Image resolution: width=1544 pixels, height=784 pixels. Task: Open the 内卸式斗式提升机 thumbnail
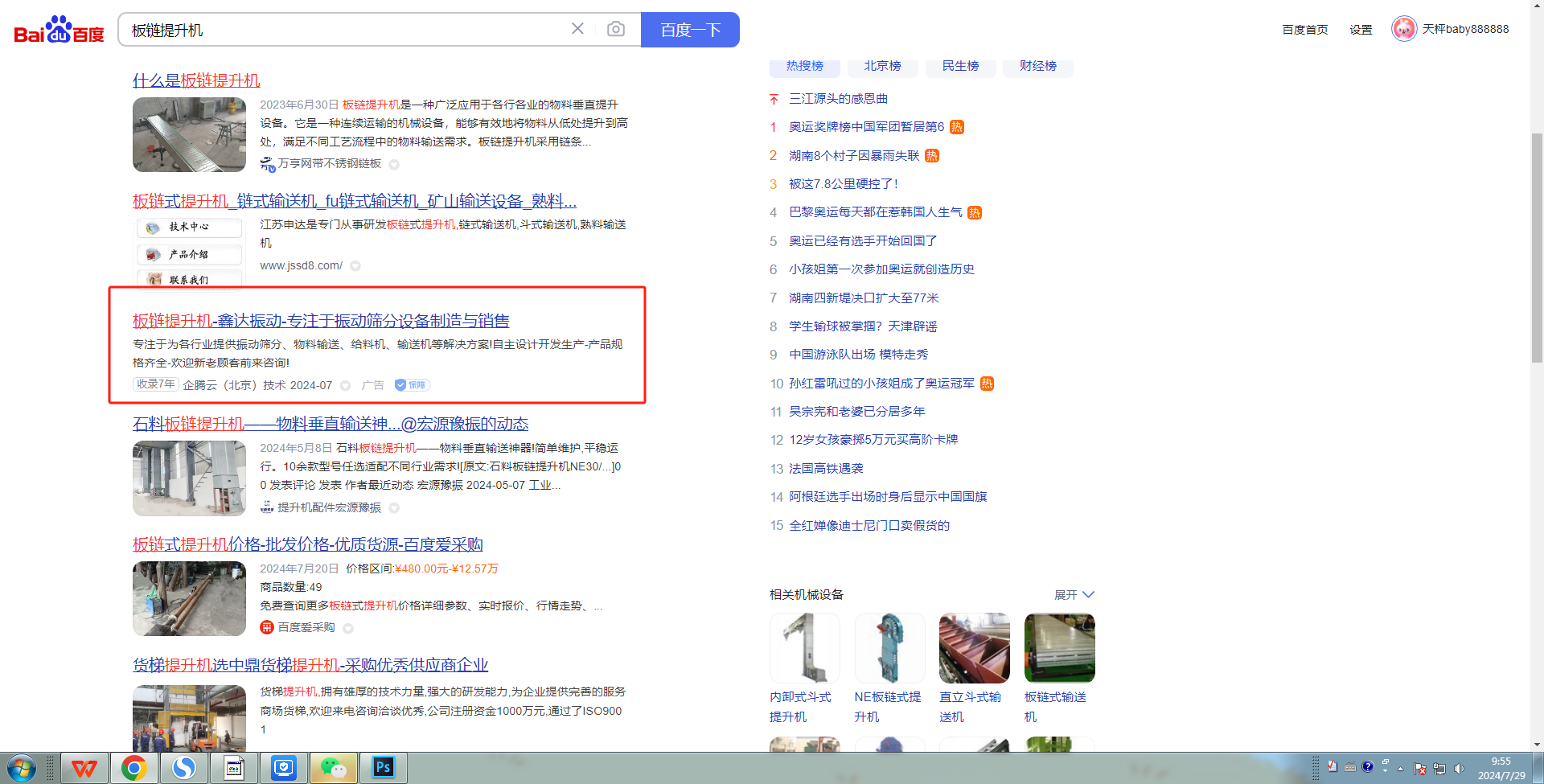[805, 648]
